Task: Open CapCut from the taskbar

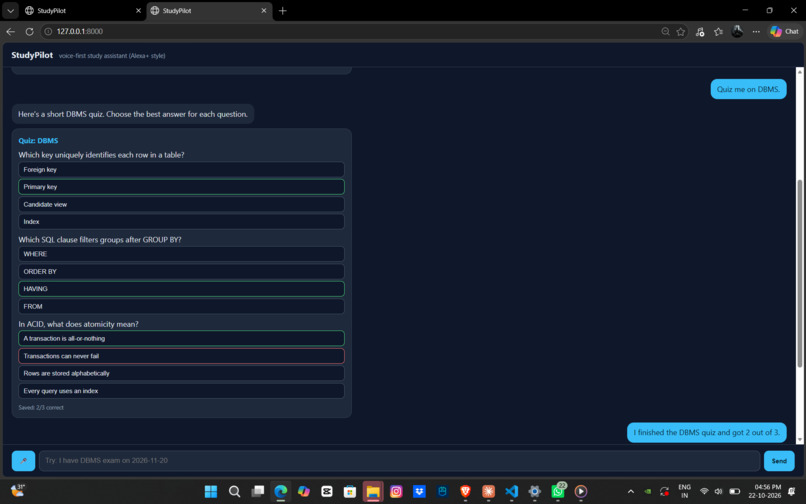Action: click(326, 491)
